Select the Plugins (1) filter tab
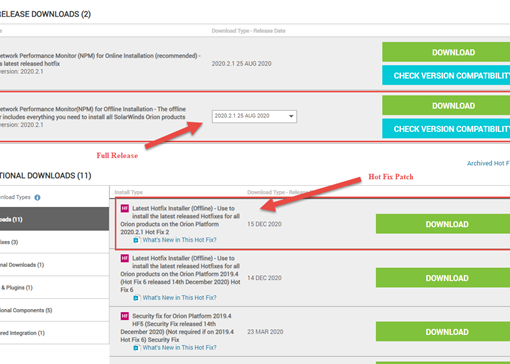 [x=54, y=287]
